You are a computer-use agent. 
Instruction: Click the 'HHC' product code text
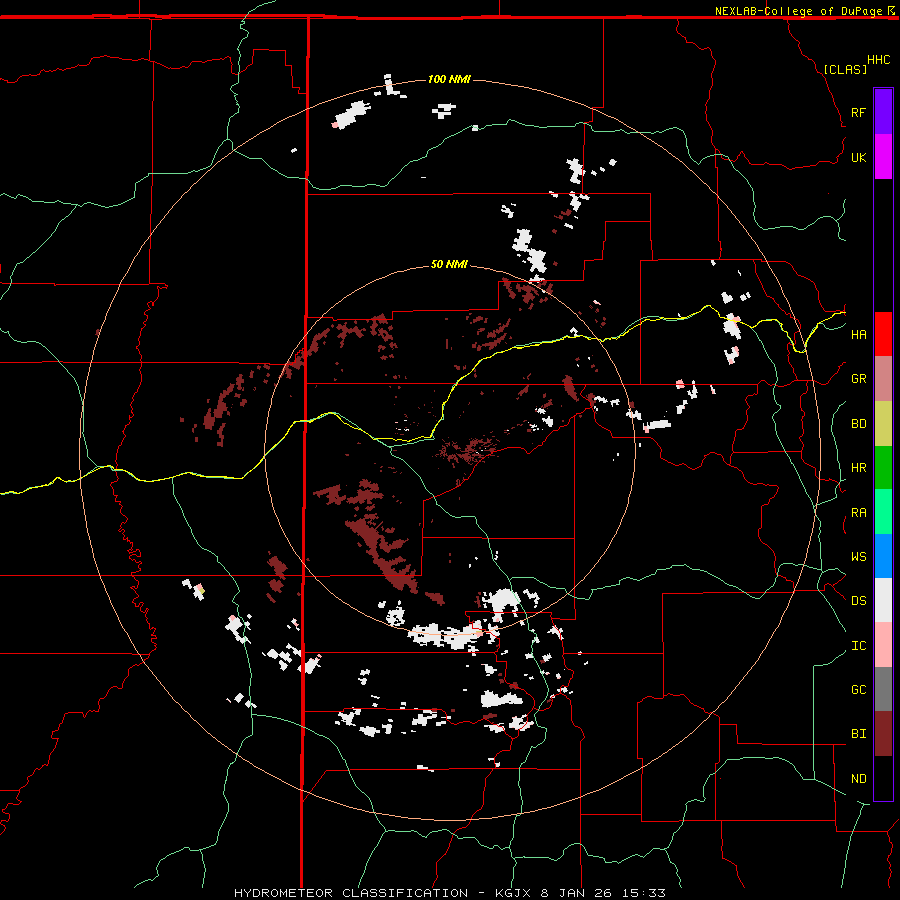[879, 60]
